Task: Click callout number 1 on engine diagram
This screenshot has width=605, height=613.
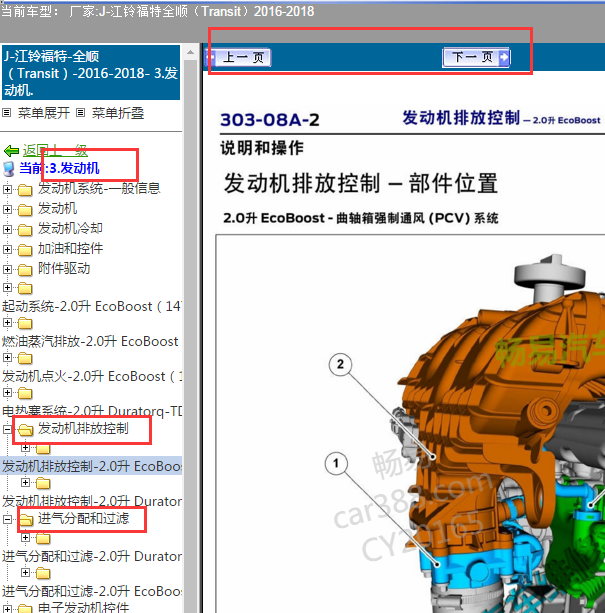Action: coord(336,463)
